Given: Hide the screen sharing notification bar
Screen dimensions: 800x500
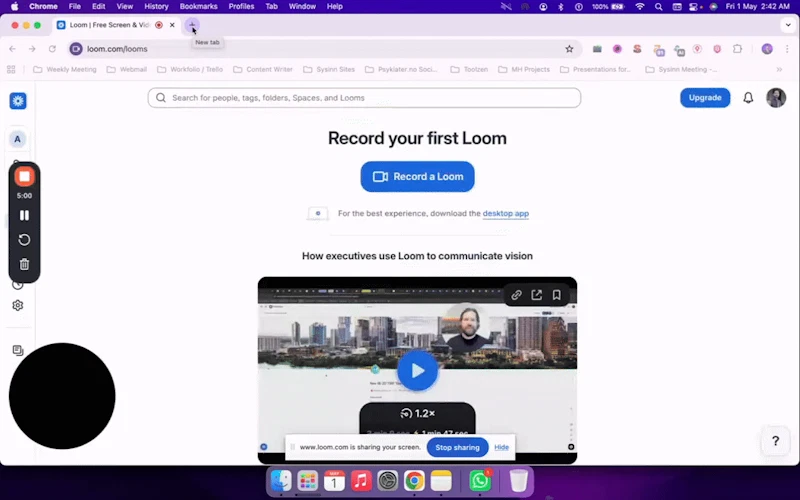Looking at the screenshot, I should click(x=502, y=447).
